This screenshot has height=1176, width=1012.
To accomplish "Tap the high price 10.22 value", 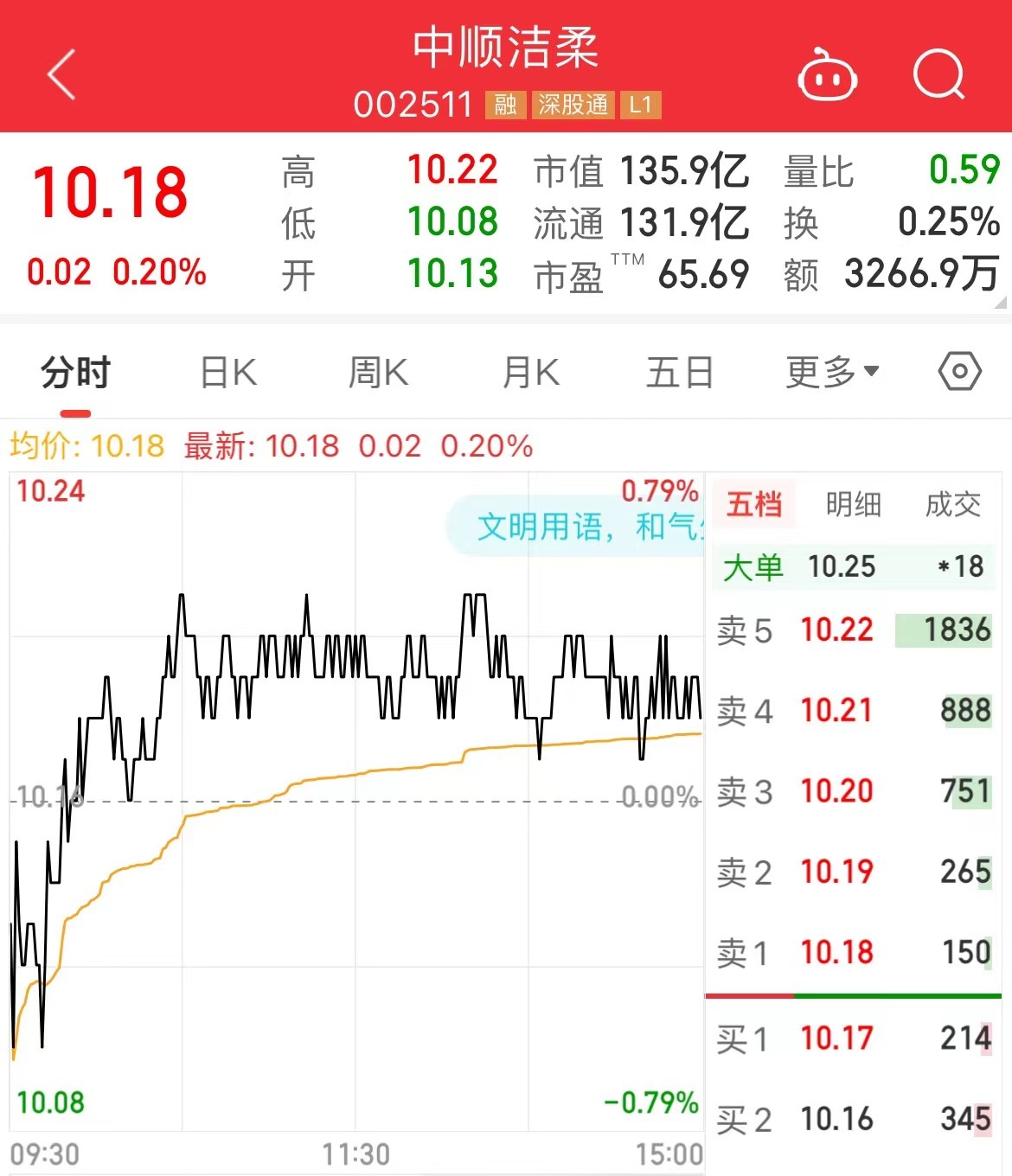I will 452,169.
